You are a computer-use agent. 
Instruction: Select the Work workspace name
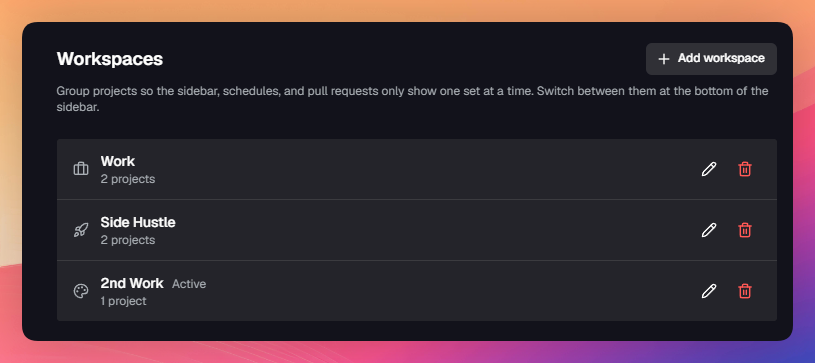coord(118,161)
